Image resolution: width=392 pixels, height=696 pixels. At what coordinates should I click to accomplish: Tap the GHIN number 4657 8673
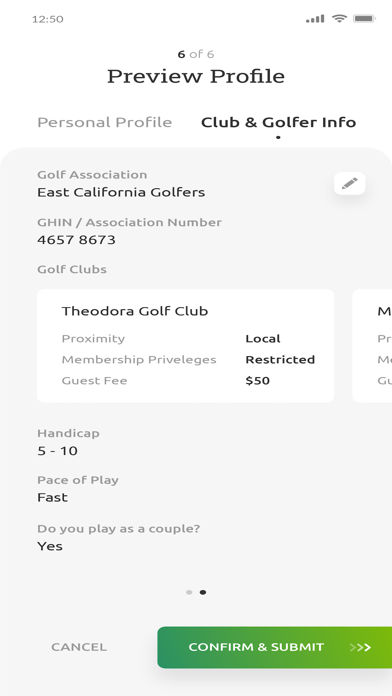coord(76,240)
